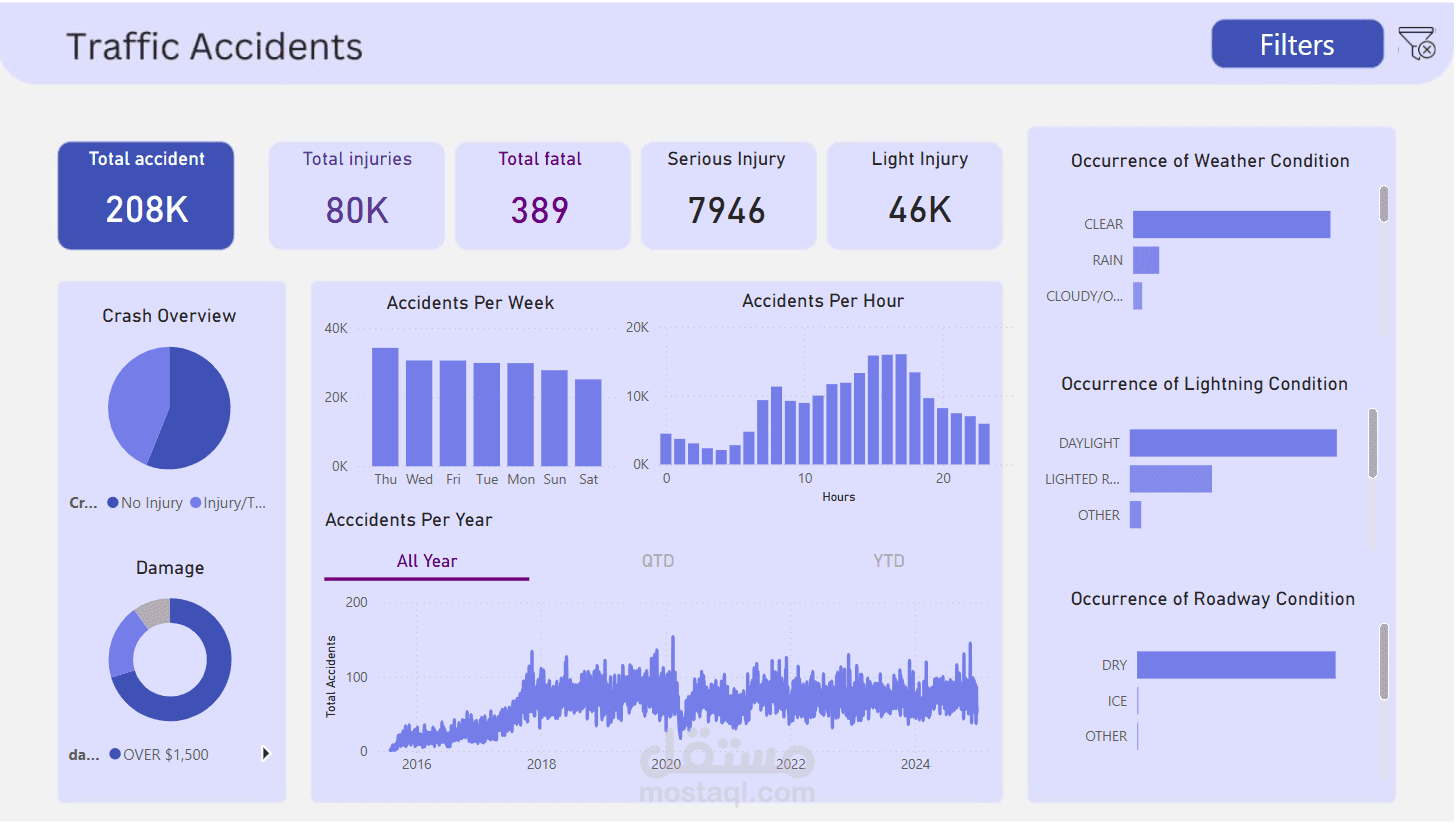Click the Light Injury card showing 46K
1456x824 pixels.
tap(914, 195)
